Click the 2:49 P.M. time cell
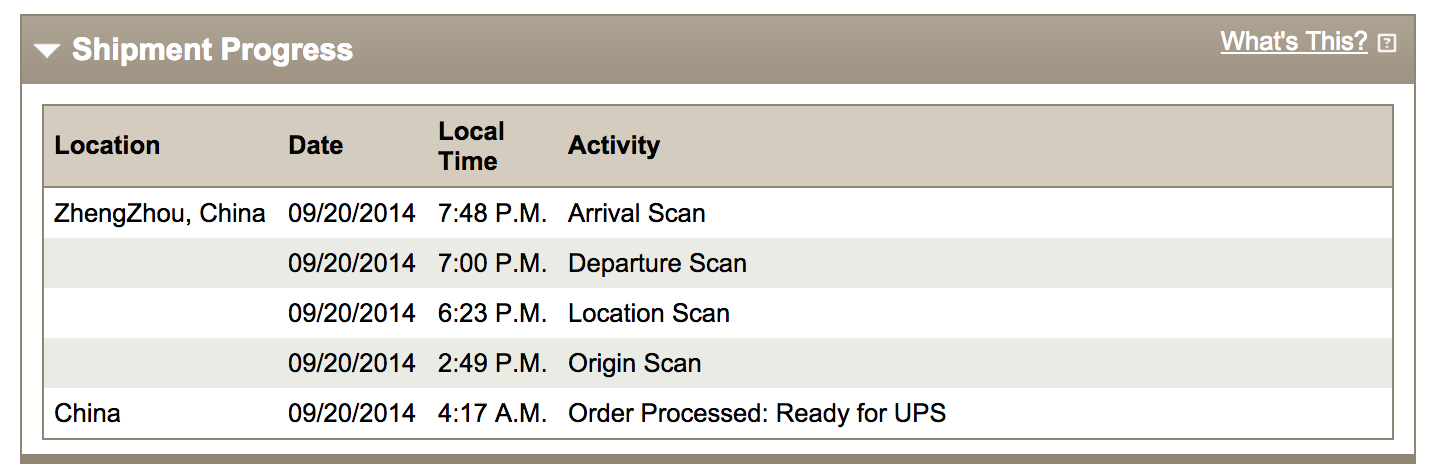The height and width of the screenshot is (476, 1430). coord(492,363)
